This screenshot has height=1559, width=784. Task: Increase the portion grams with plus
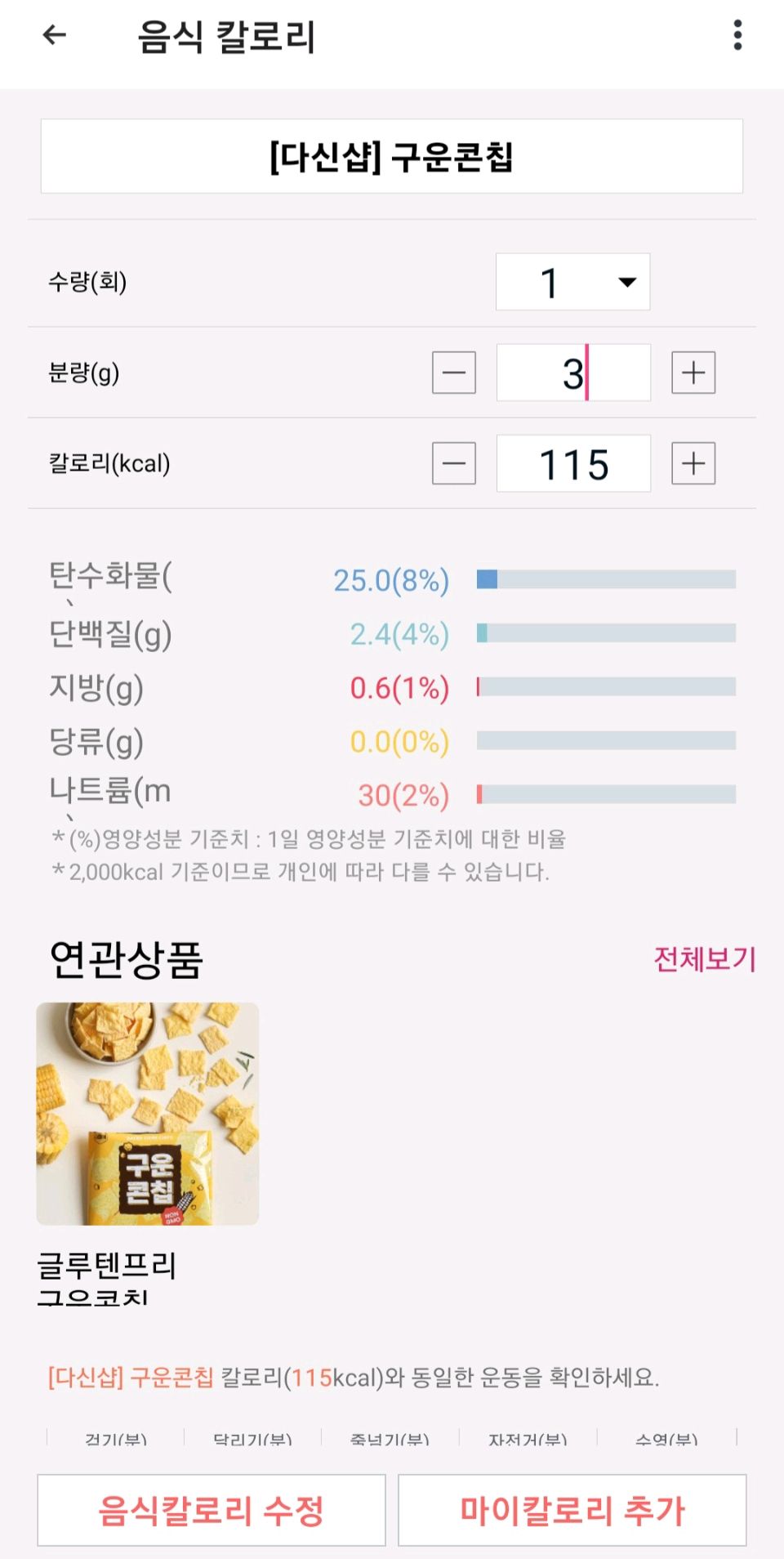coord(693,373)
